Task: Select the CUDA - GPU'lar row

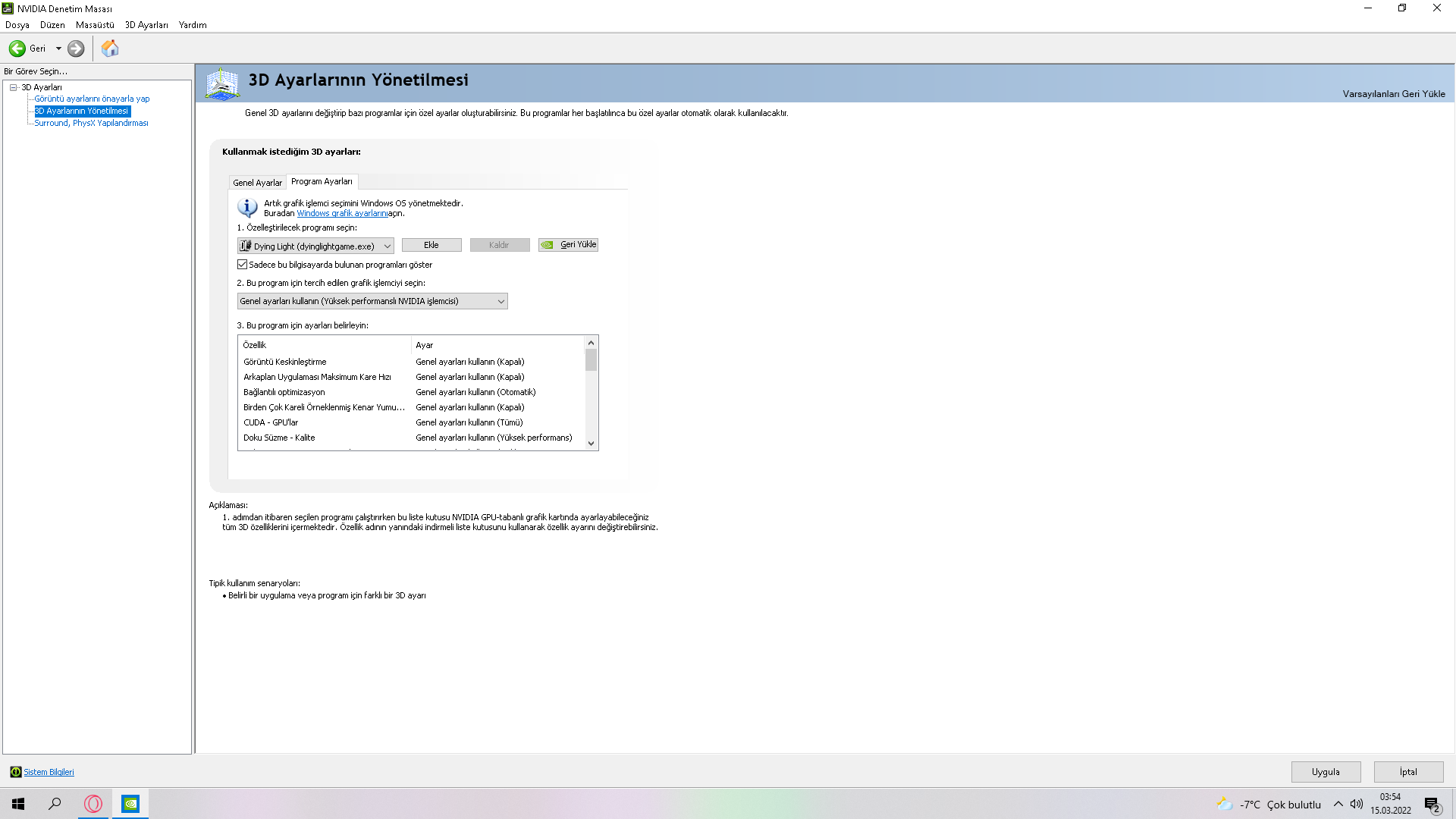Action: point(412,422)
